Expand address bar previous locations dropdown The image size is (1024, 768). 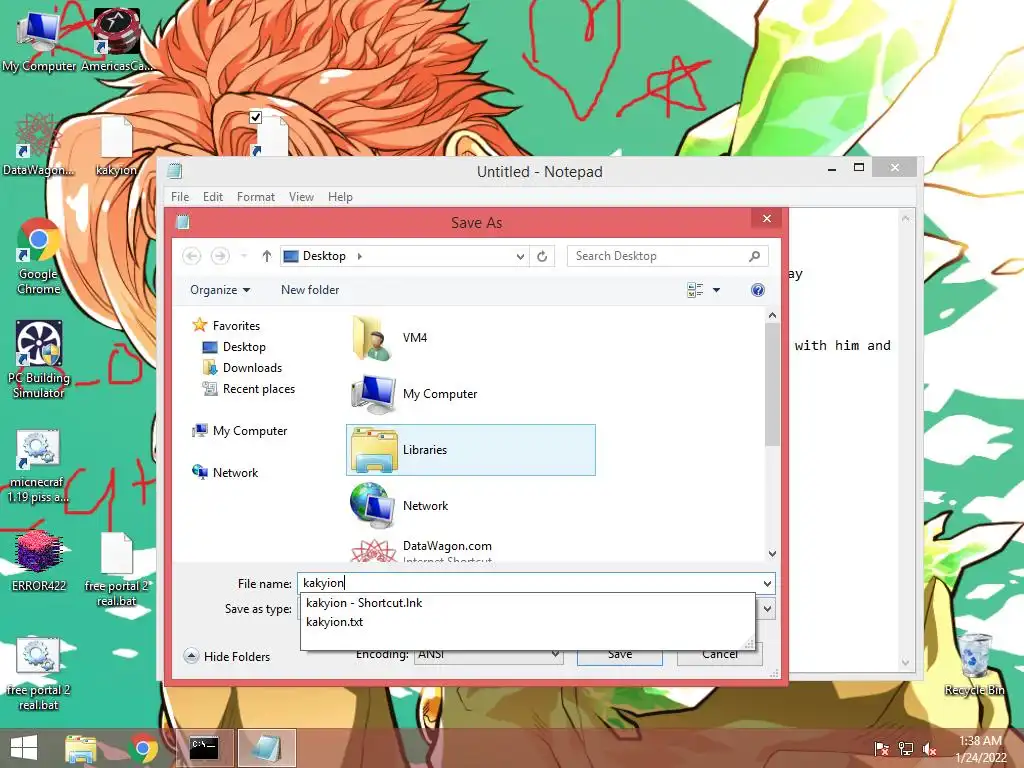point(520,256)
